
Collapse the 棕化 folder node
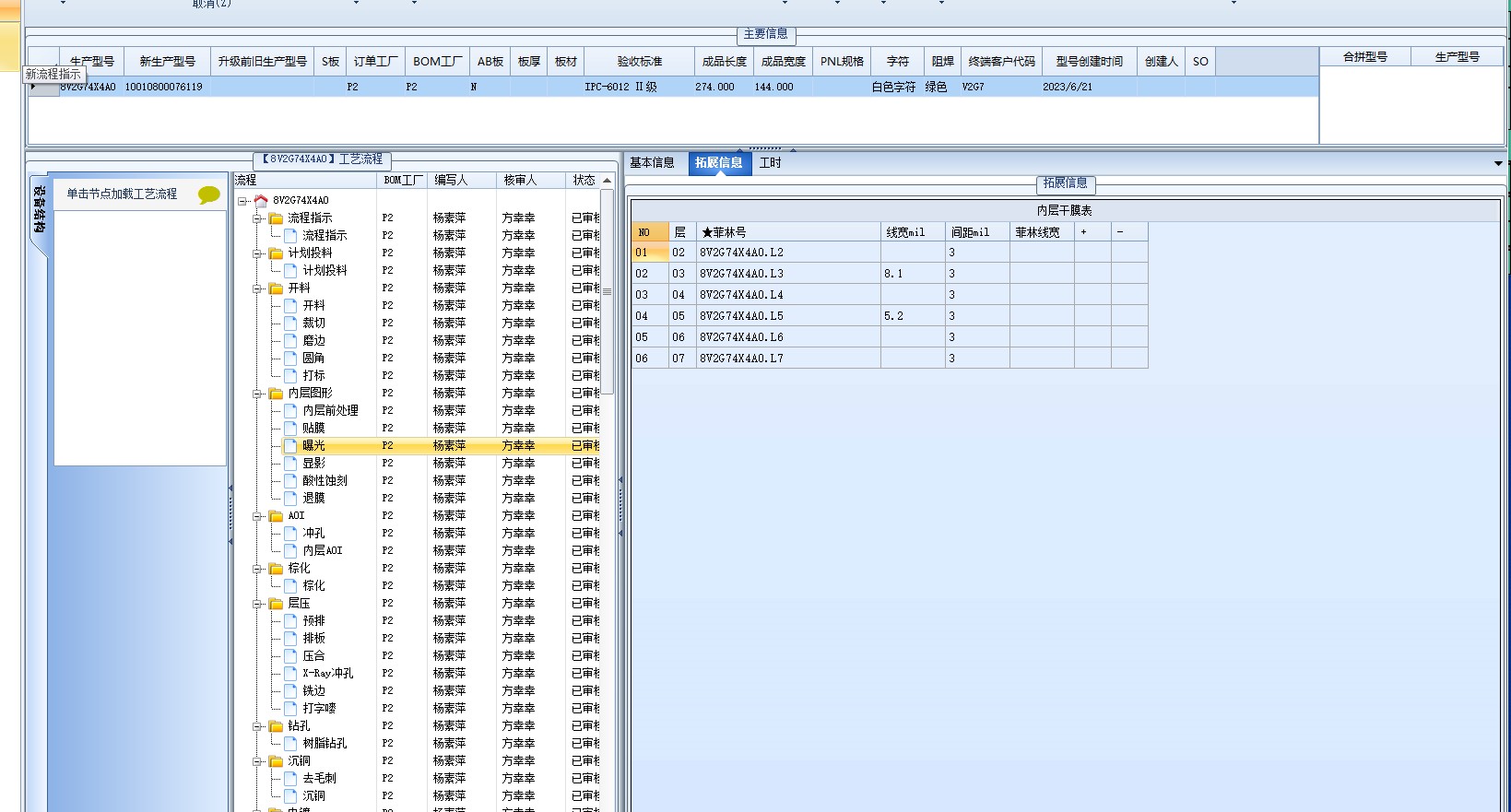point(258,569)
